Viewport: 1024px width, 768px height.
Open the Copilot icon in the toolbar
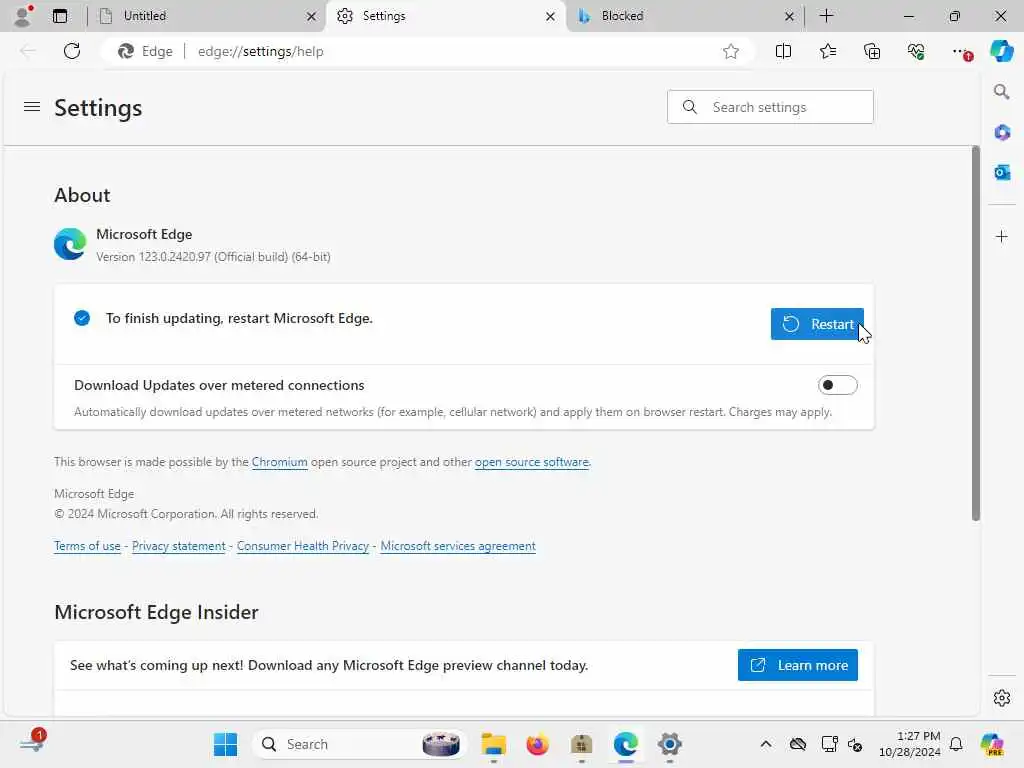(1001, 51)
